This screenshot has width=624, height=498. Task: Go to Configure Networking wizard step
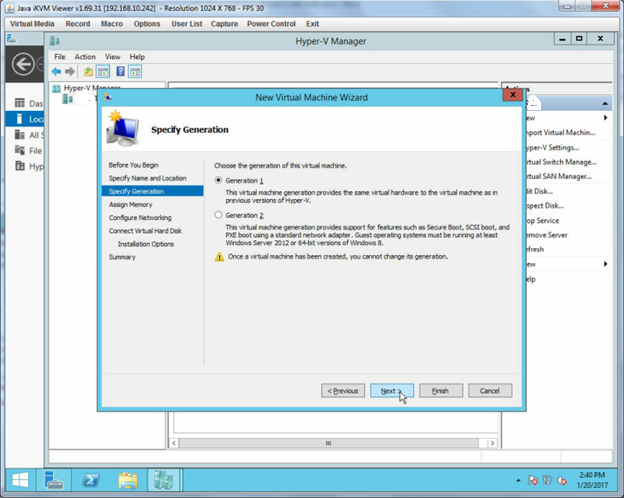click(x=140, y=217)
